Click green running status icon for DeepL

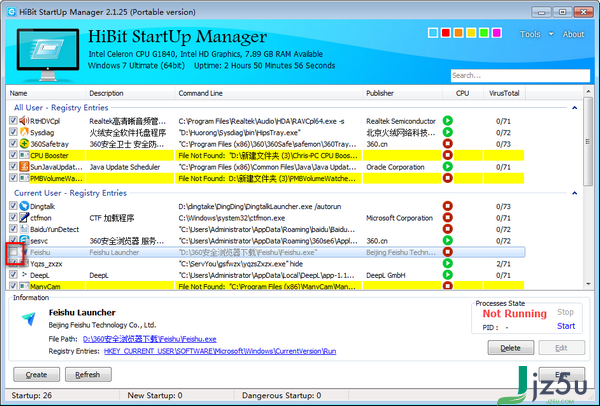pos(448,275)
